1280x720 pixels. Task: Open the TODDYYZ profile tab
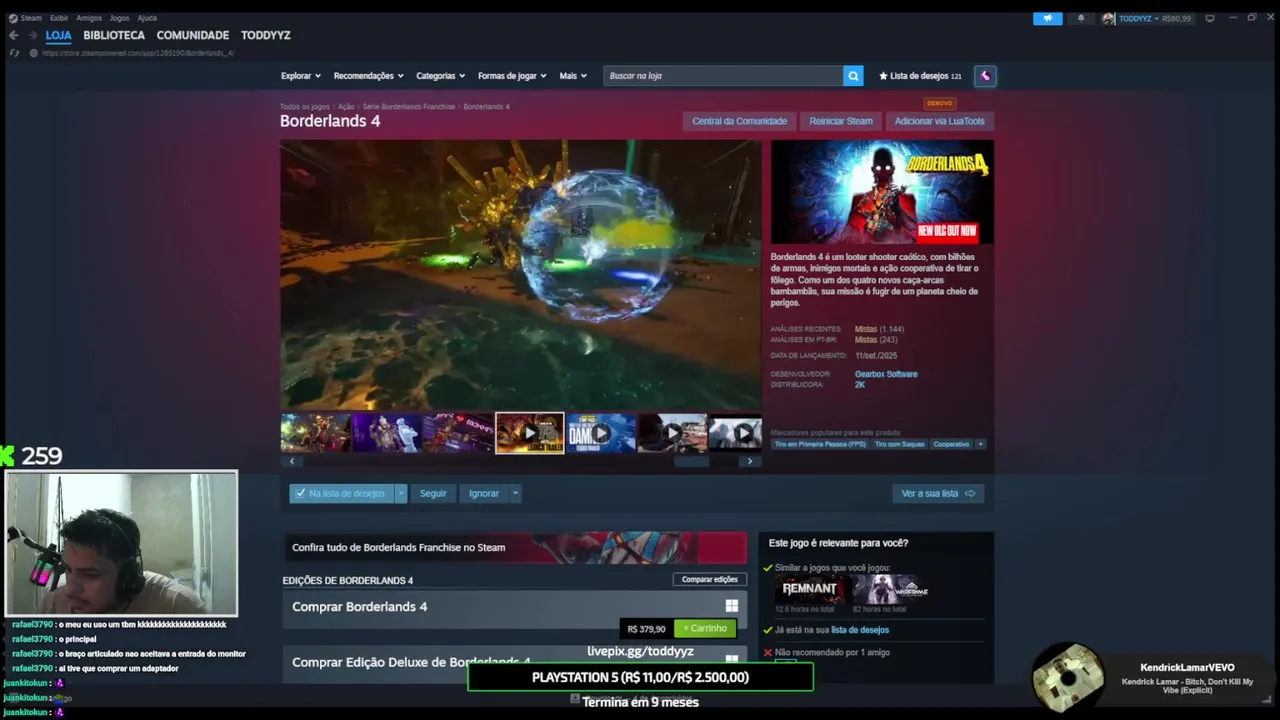tap(265, 35)
